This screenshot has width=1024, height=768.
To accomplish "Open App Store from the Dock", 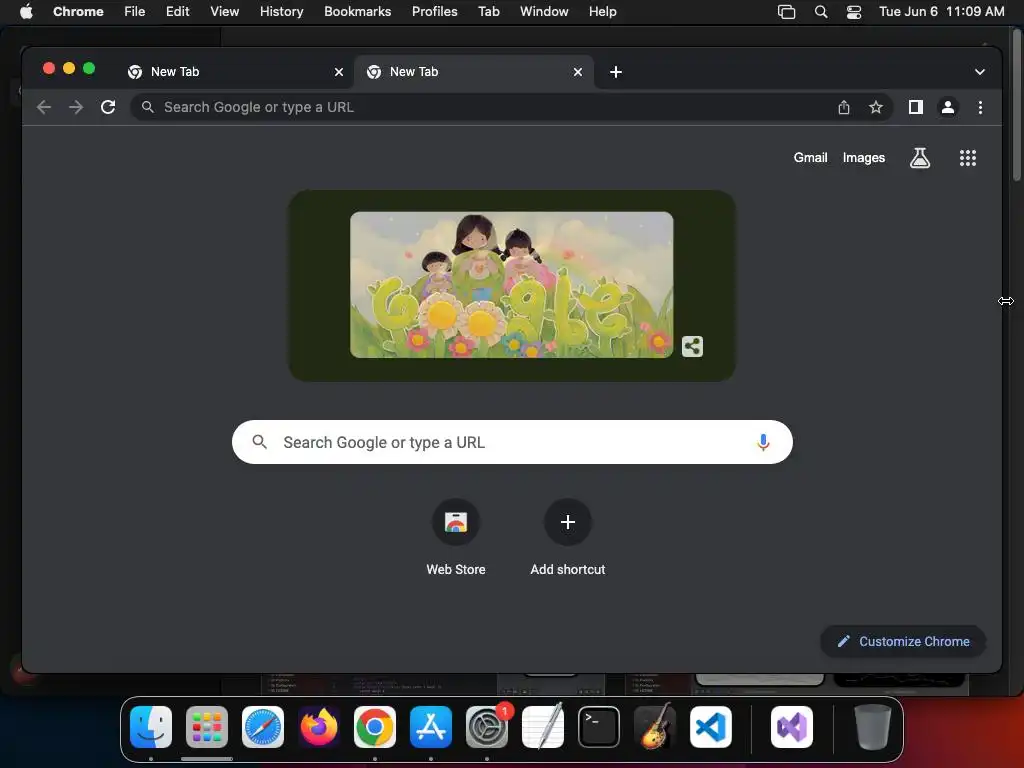I will coord(431,727).
